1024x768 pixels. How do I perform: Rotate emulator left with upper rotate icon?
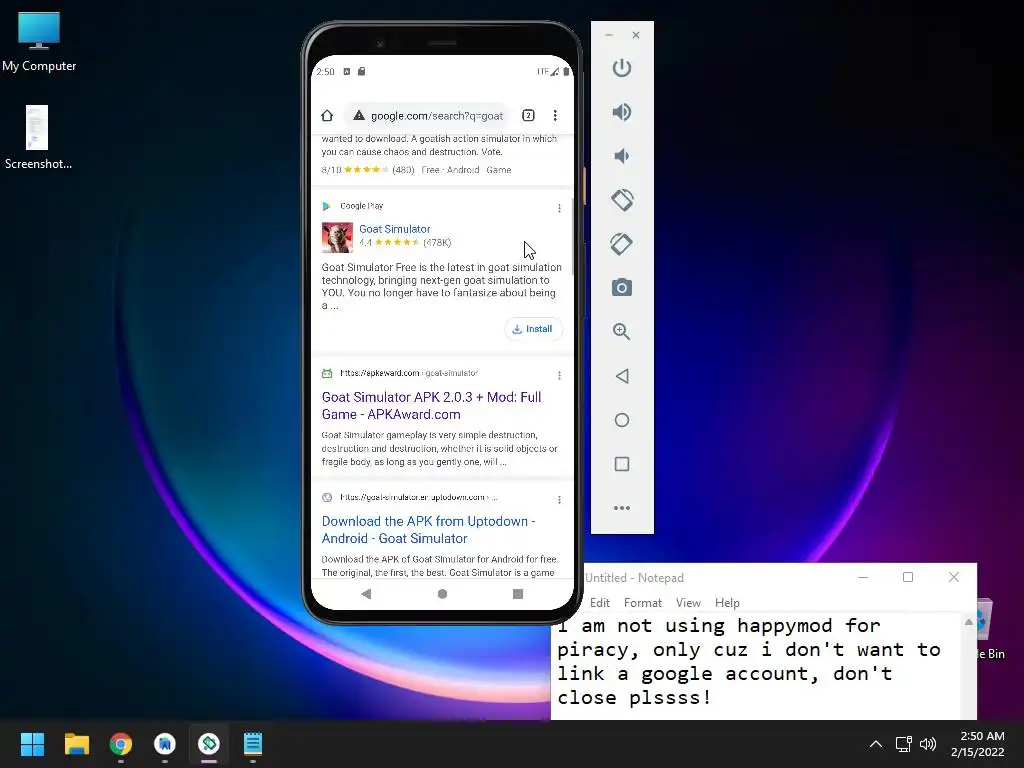(x=622, y=200)
